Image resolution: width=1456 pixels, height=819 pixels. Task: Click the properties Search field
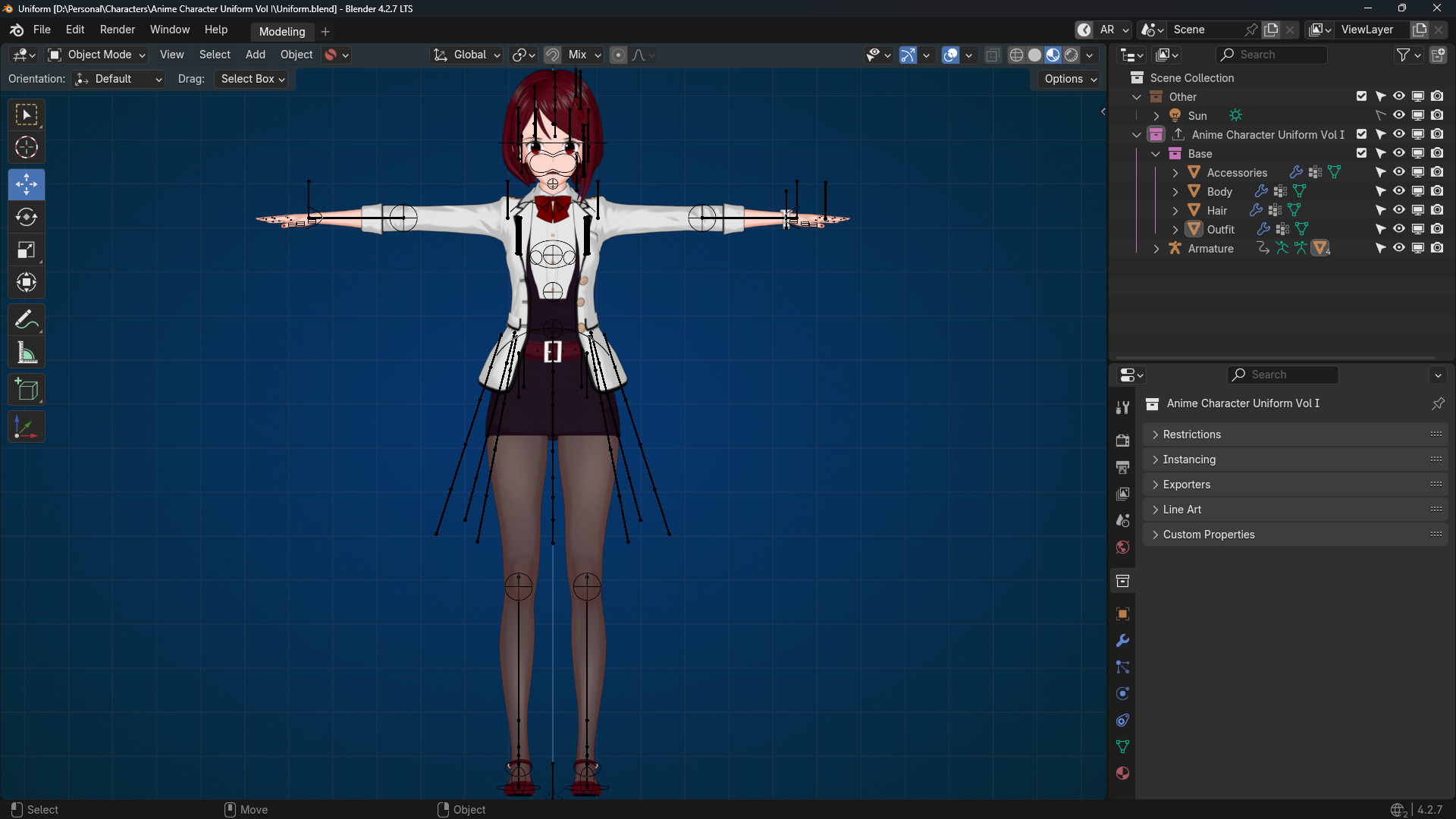pos(1283,375)
